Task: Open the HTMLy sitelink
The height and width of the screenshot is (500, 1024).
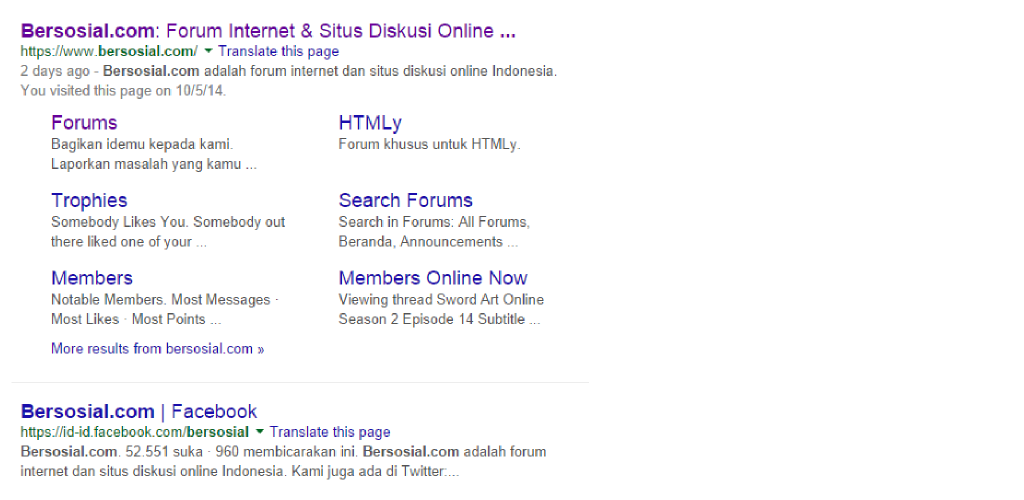Action: (x=370, y=123)
